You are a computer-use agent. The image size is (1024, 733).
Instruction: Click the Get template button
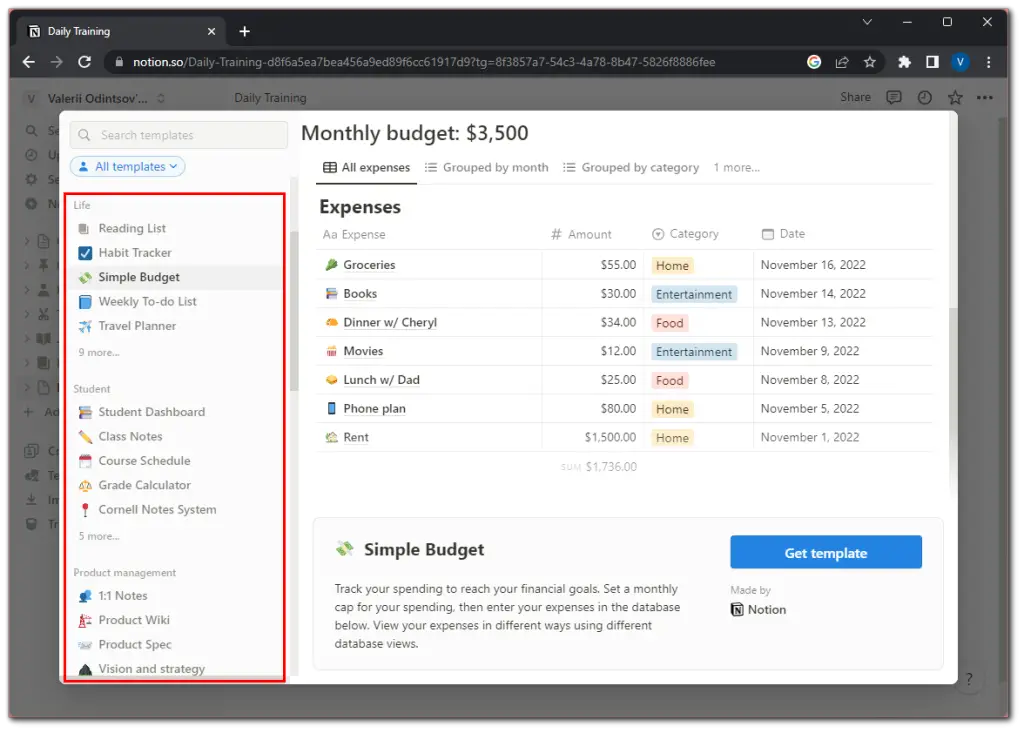(x=826, y=552)
